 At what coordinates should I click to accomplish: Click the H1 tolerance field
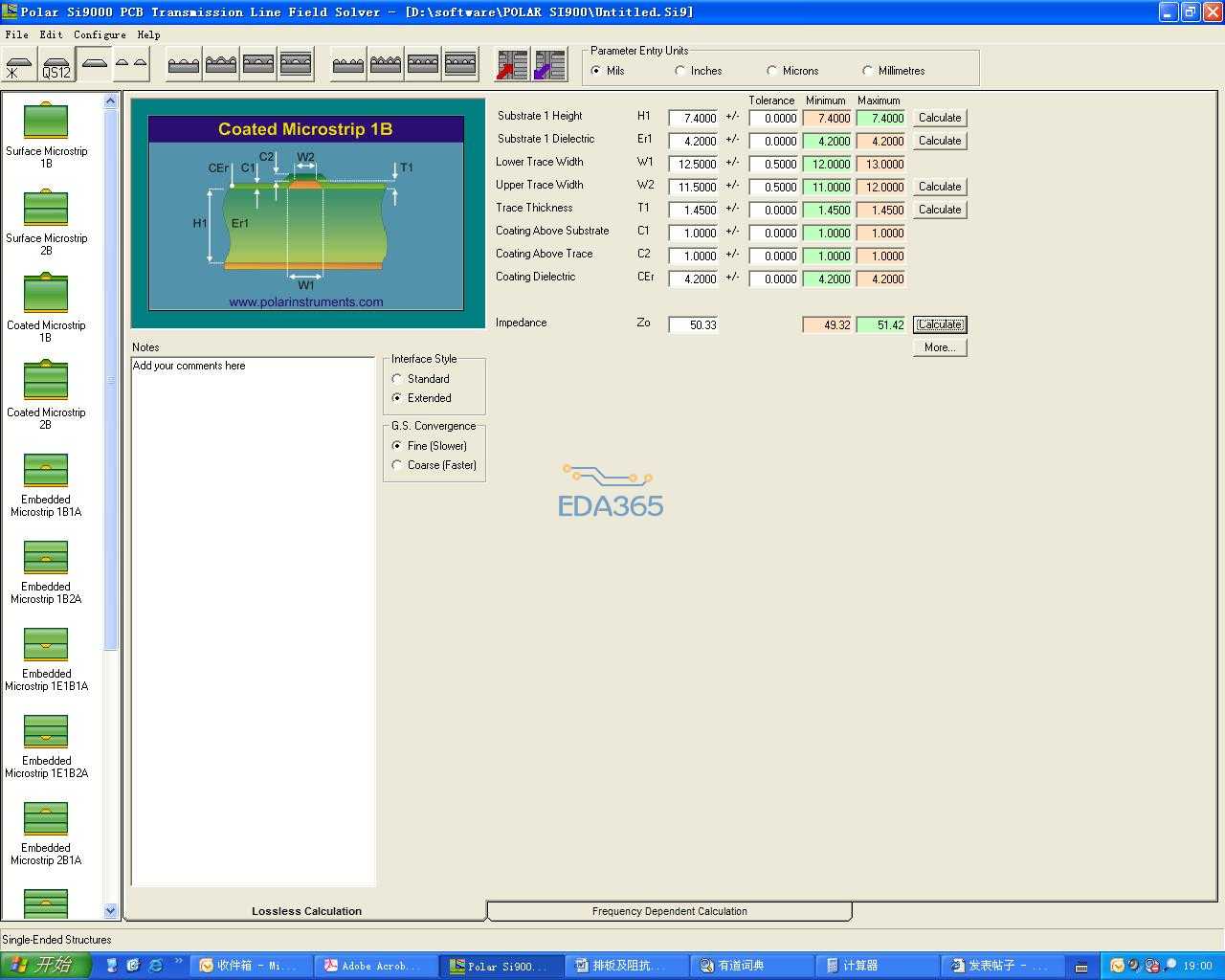tap(774, 119)
